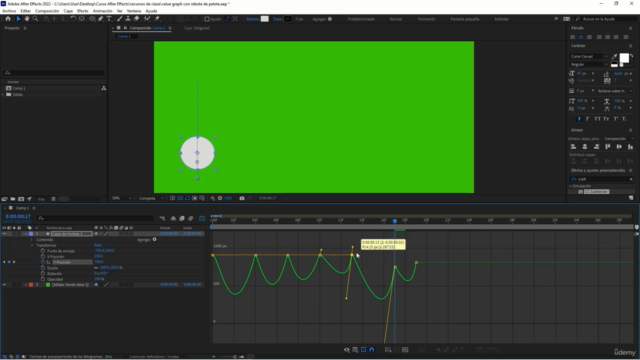Open Composición menu
Image resolution: width=640 pixels, height=360 pixels.
click(x=47, y=11)
